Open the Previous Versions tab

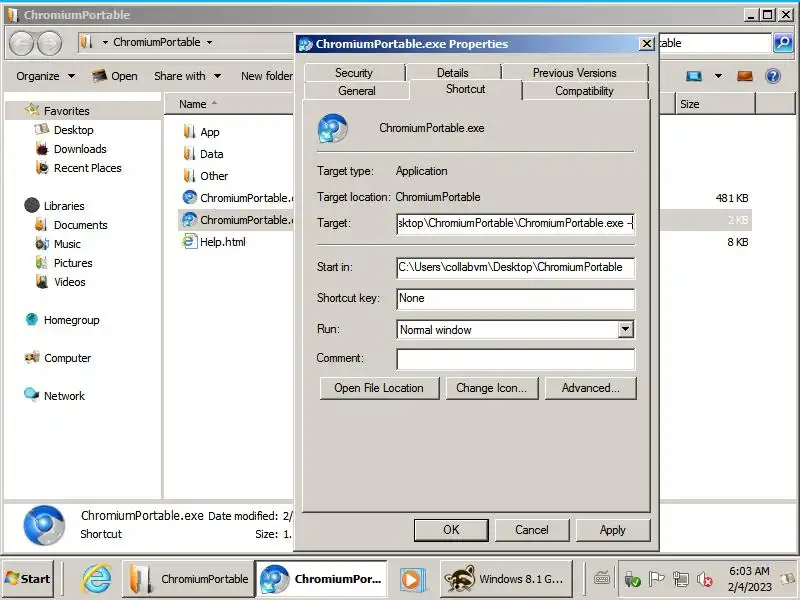tap(574, 73)
